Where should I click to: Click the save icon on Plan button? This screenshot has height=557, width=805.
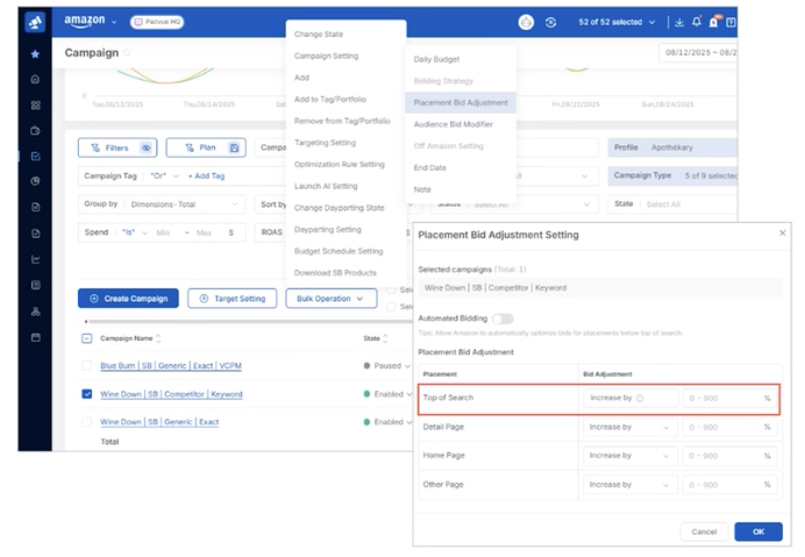click(234, 148)
